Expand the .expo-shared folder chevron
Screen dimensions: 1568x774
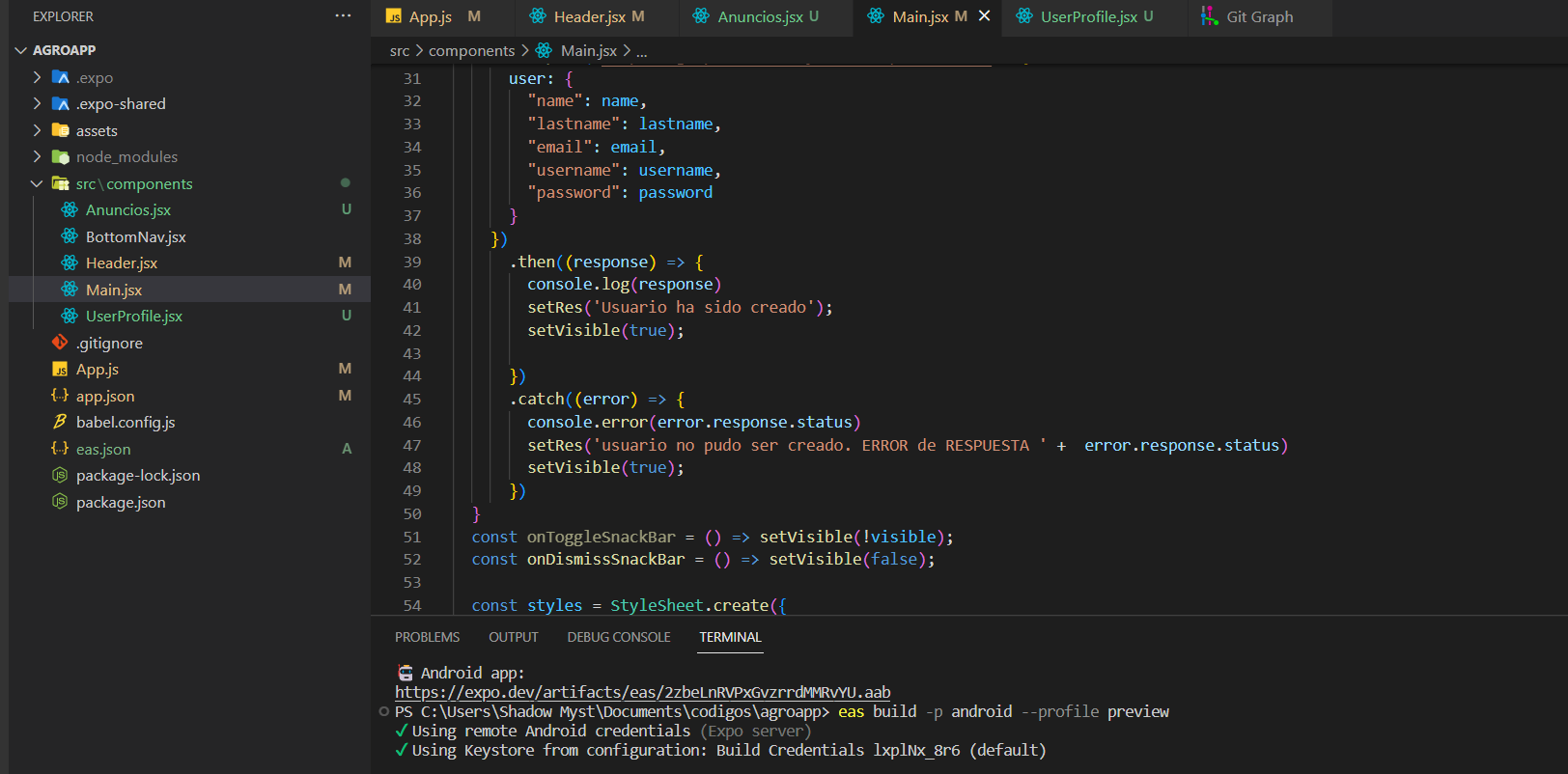pos(37,103)
